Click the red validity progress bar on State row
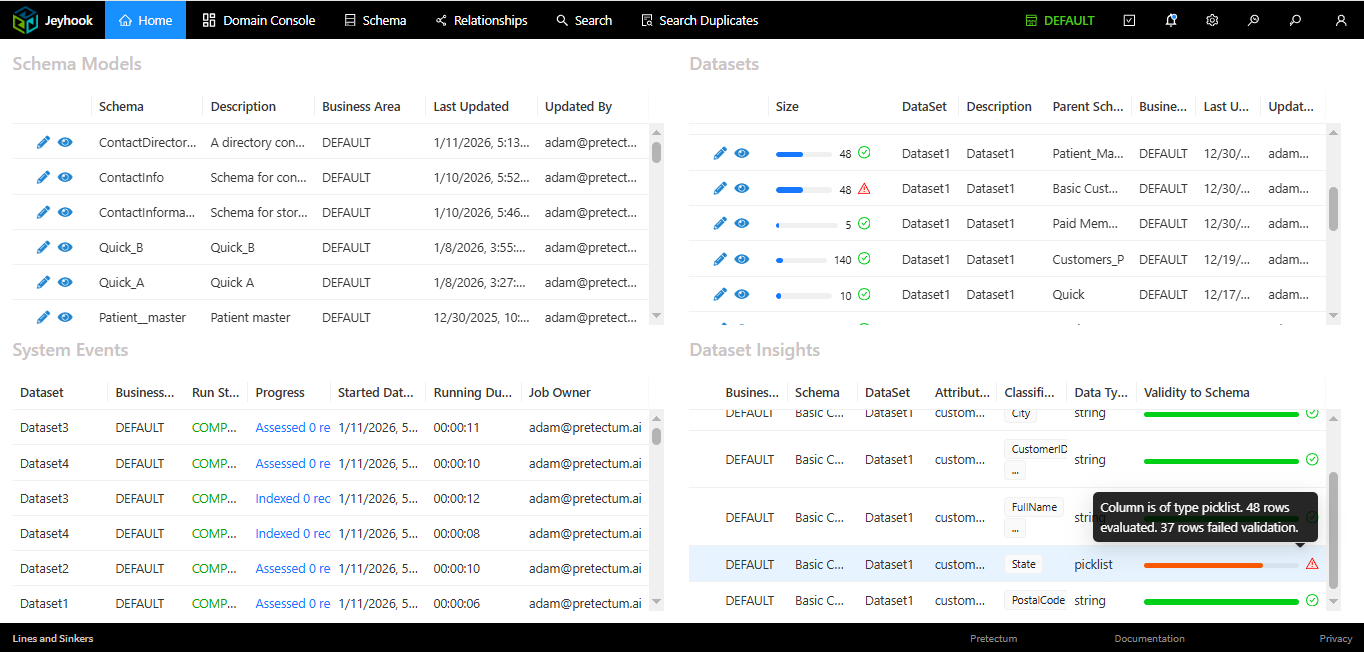This screenshot has width=1364, height=652. coord(1203,564)
